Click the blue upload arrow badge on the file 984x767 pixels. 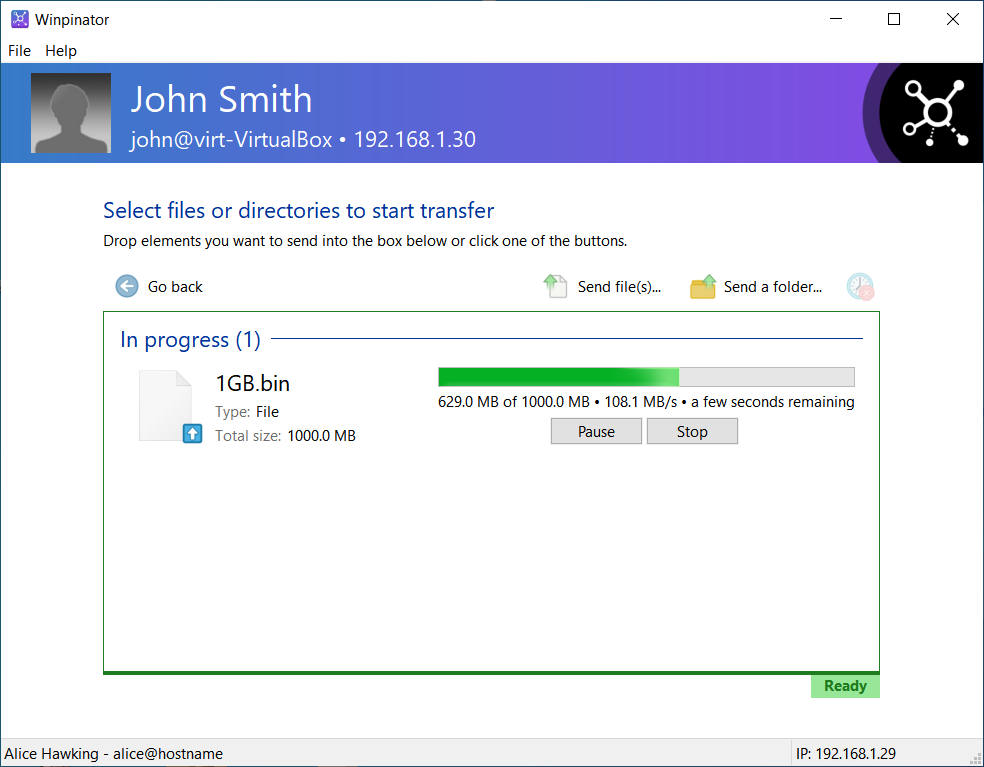[191, 433]
